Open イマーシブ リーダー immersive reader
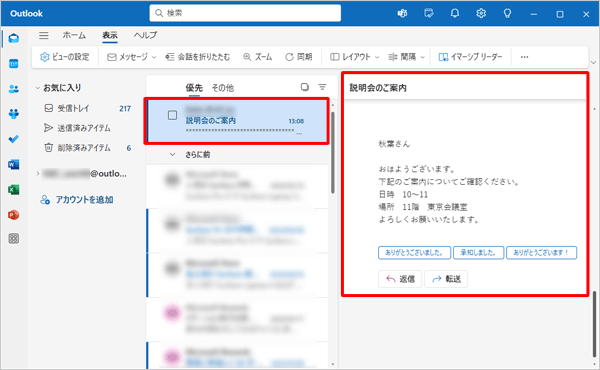The height and width of the screenshot is (370, 600). 470,57
